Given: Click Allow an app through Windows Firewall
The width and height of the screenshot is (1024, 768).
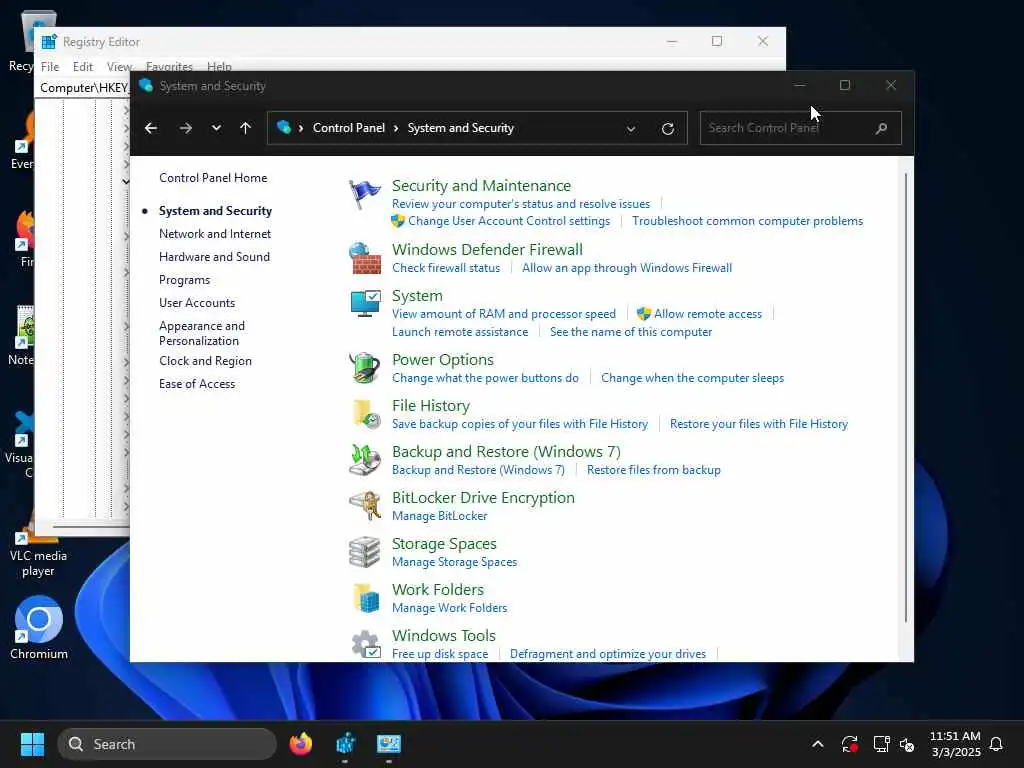Looking at the screenshot, I should [627, 268].
